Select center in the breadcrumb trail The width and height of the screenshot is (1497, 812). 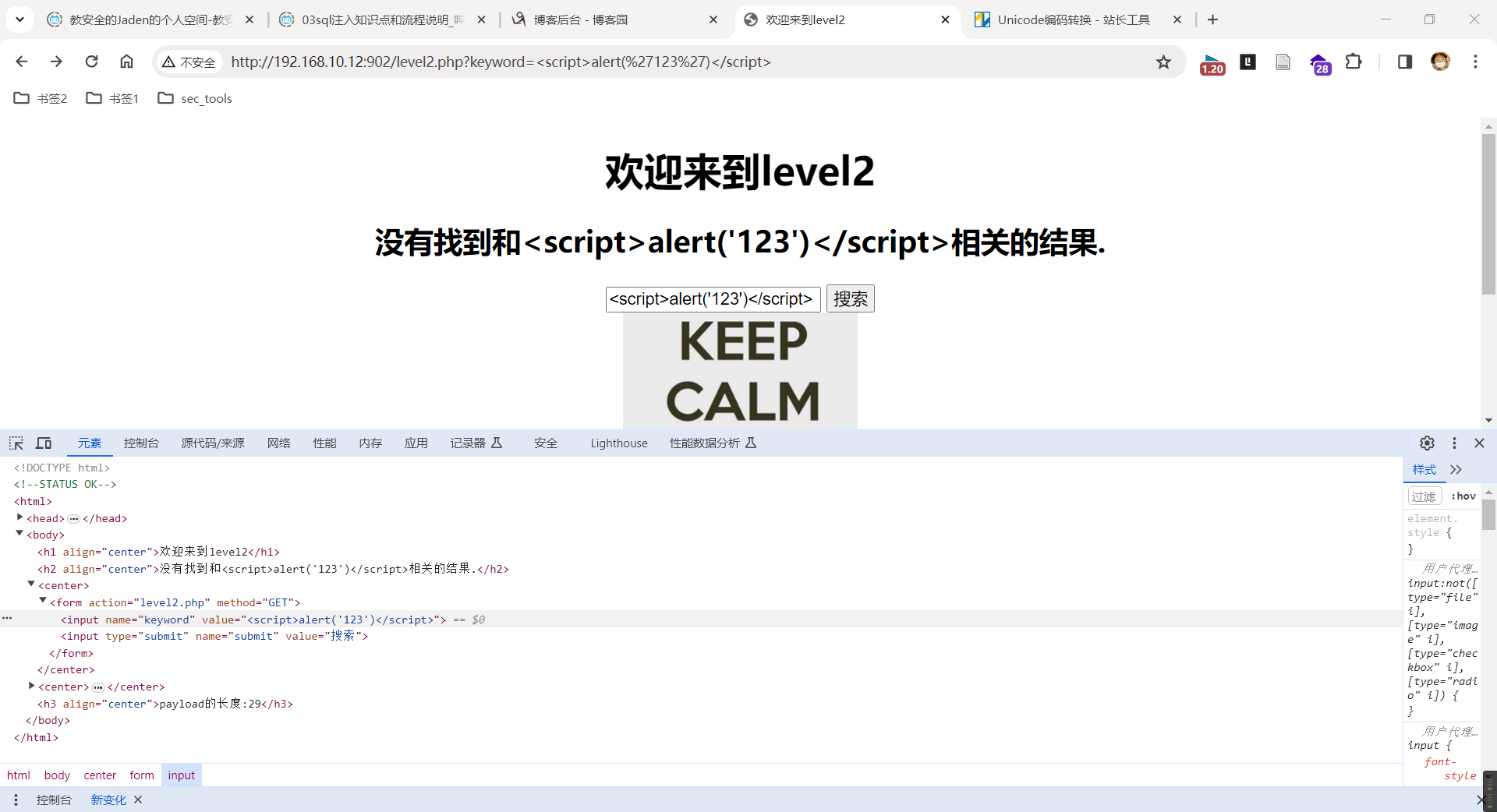(100, 775)
